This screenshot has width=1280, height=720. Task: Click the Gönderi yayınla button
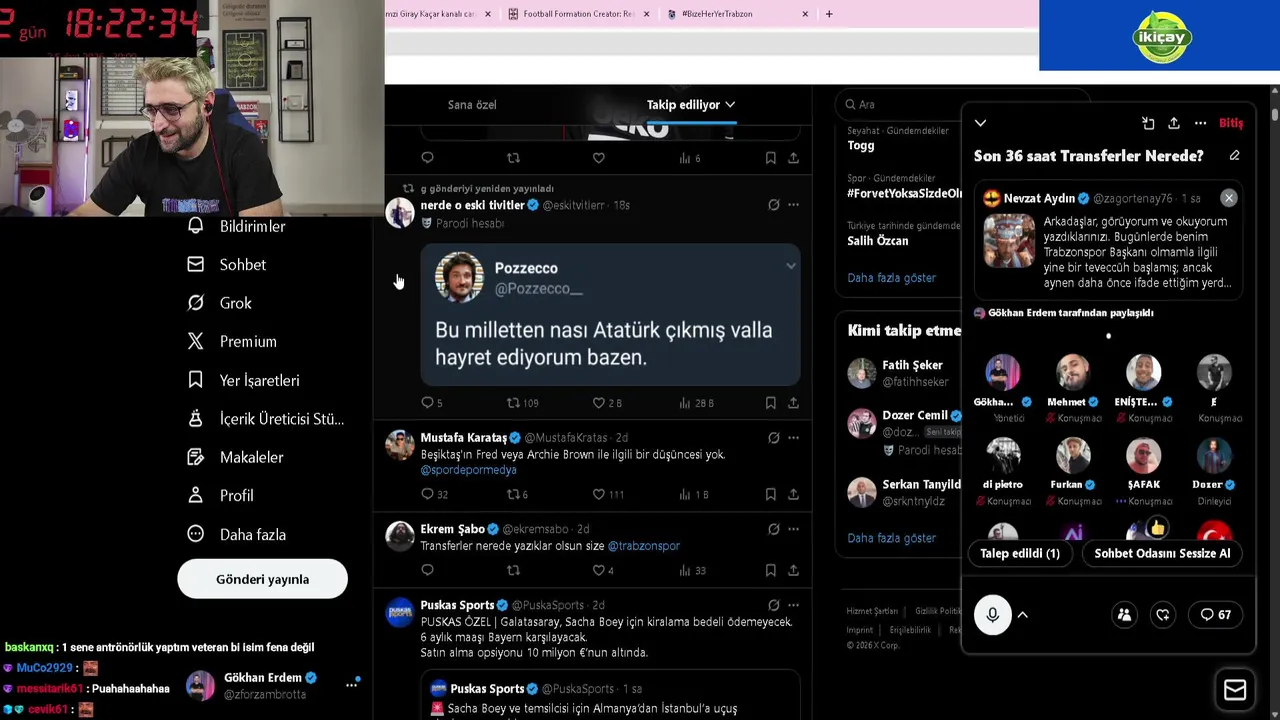(262, 579)
